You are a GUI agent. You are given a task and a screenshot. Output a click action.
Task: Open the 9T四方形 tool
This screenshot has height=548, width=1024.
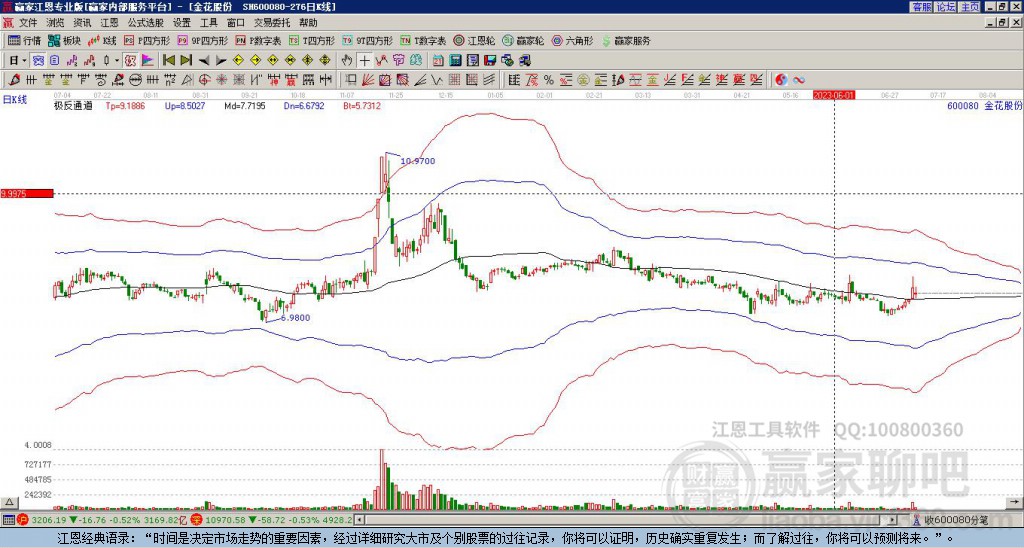point(368,40)
